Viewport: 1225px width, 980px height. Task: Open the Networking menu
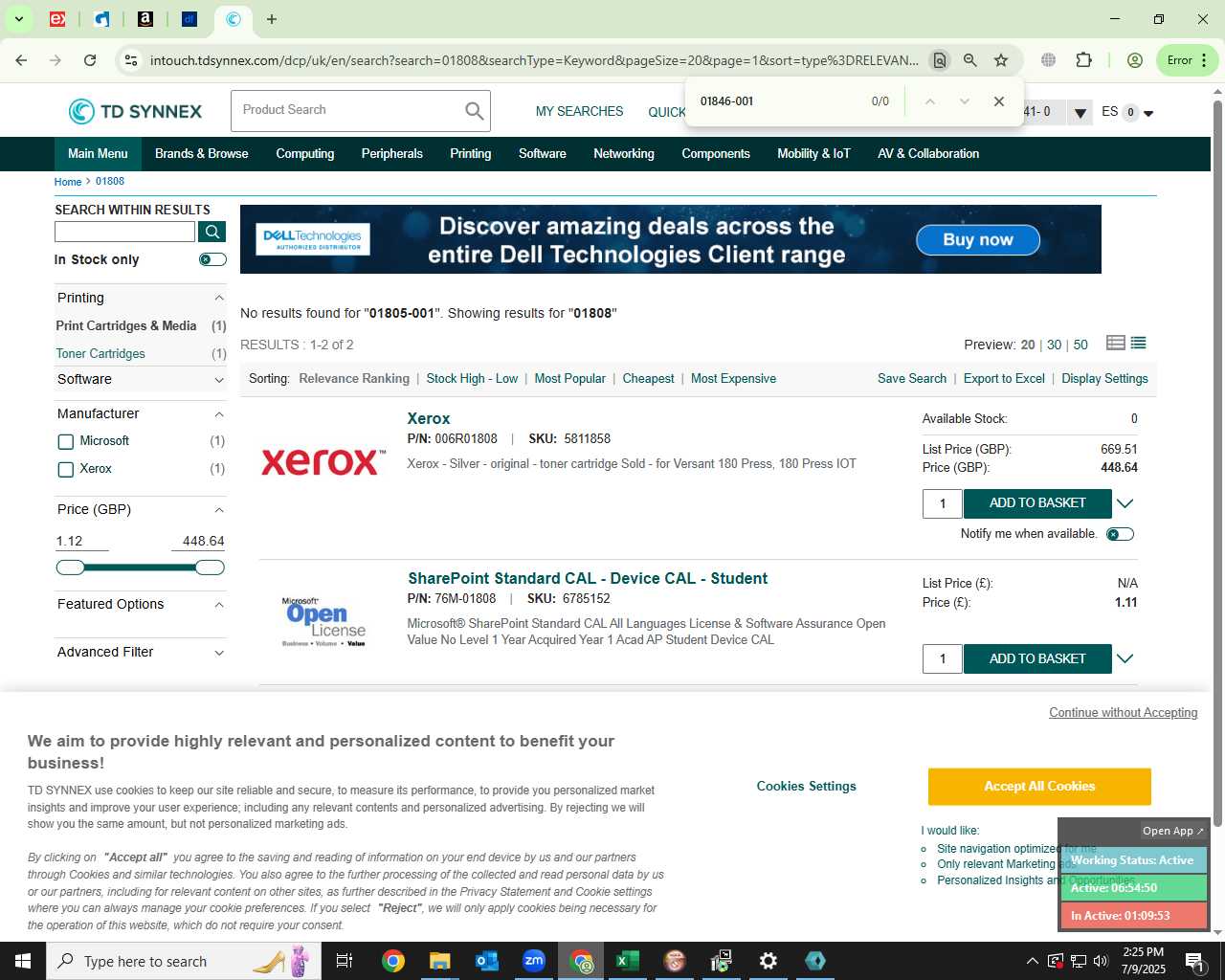pyautogui.click(x=624, y=154)
